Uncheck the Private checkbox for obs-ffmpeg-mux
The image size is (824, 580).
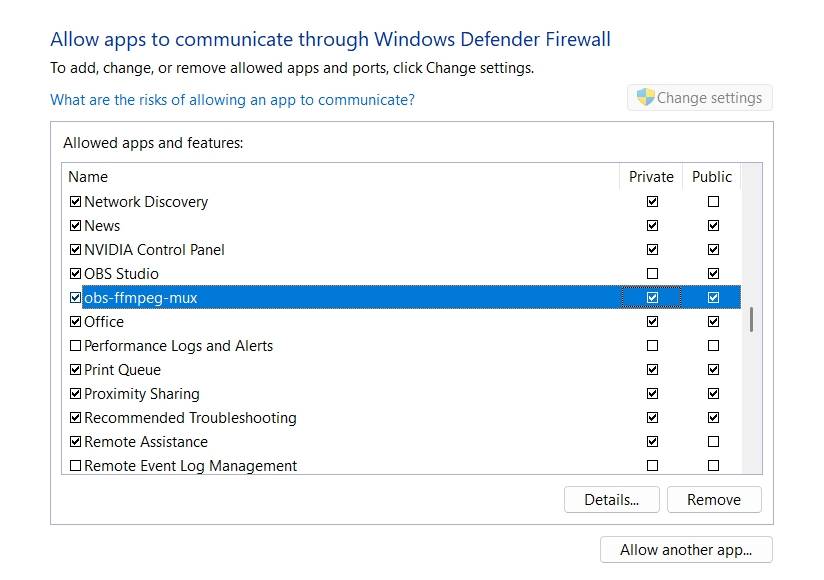652,297
